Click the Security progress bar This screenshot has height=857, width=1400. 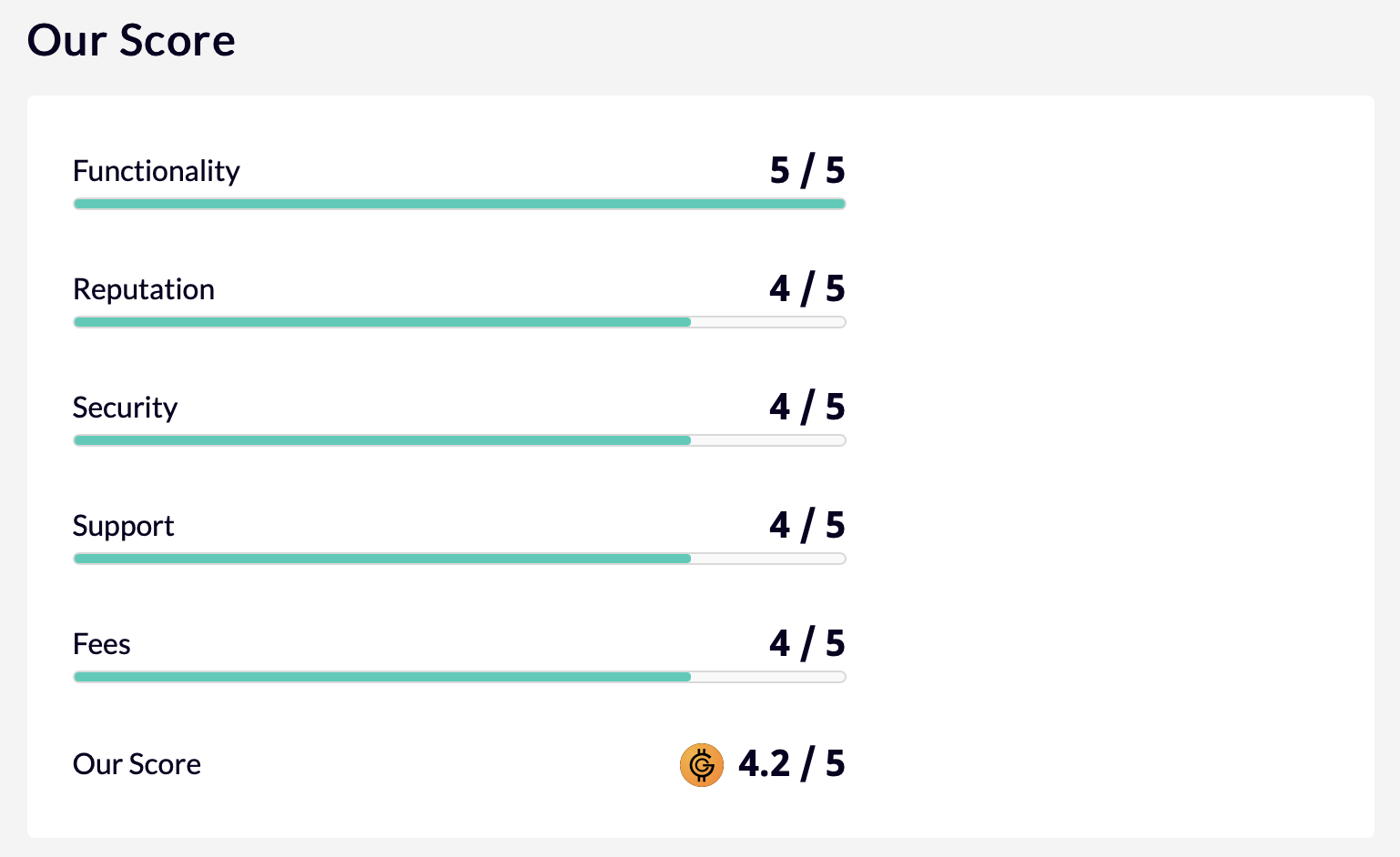click(x=460, y=440)
